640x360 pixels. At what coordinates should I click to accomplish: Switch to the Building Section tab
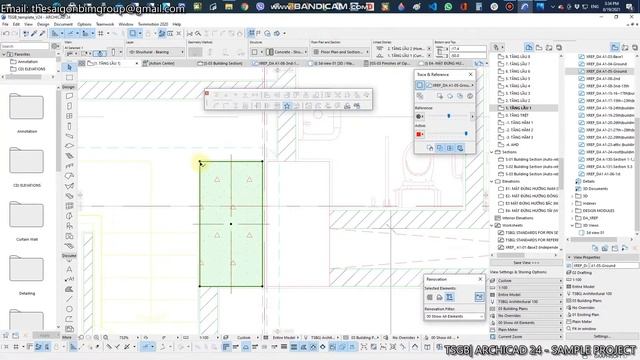pyautogui.click(x=220, y=63)
